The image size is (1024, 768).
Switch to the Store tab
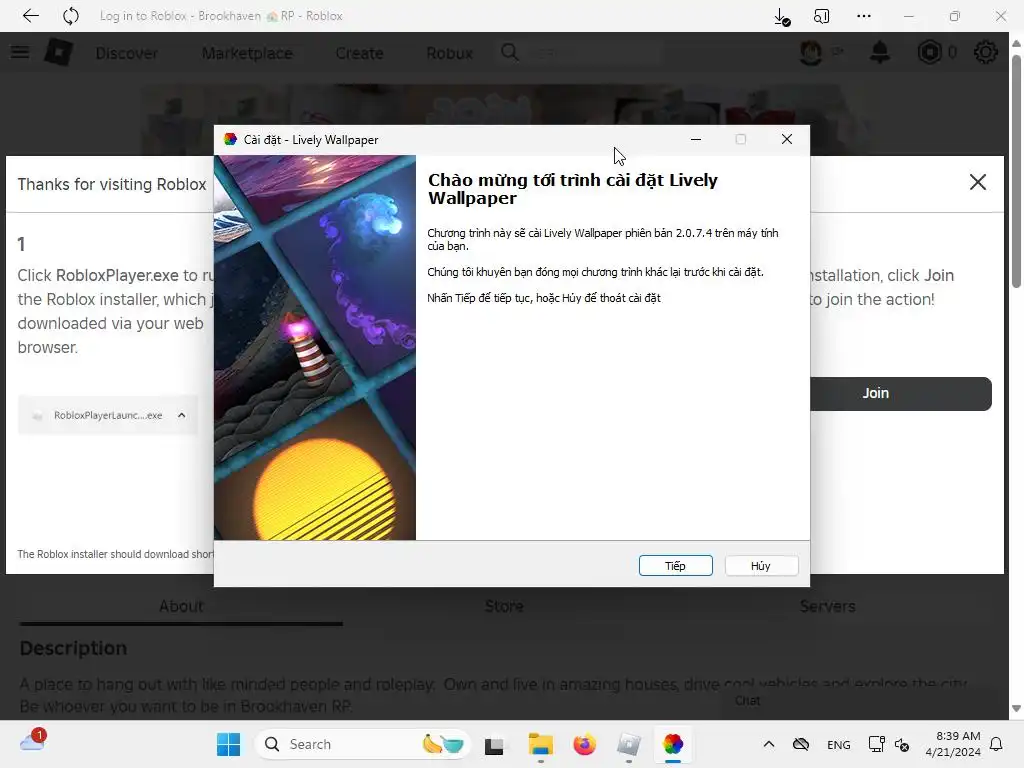504,607
